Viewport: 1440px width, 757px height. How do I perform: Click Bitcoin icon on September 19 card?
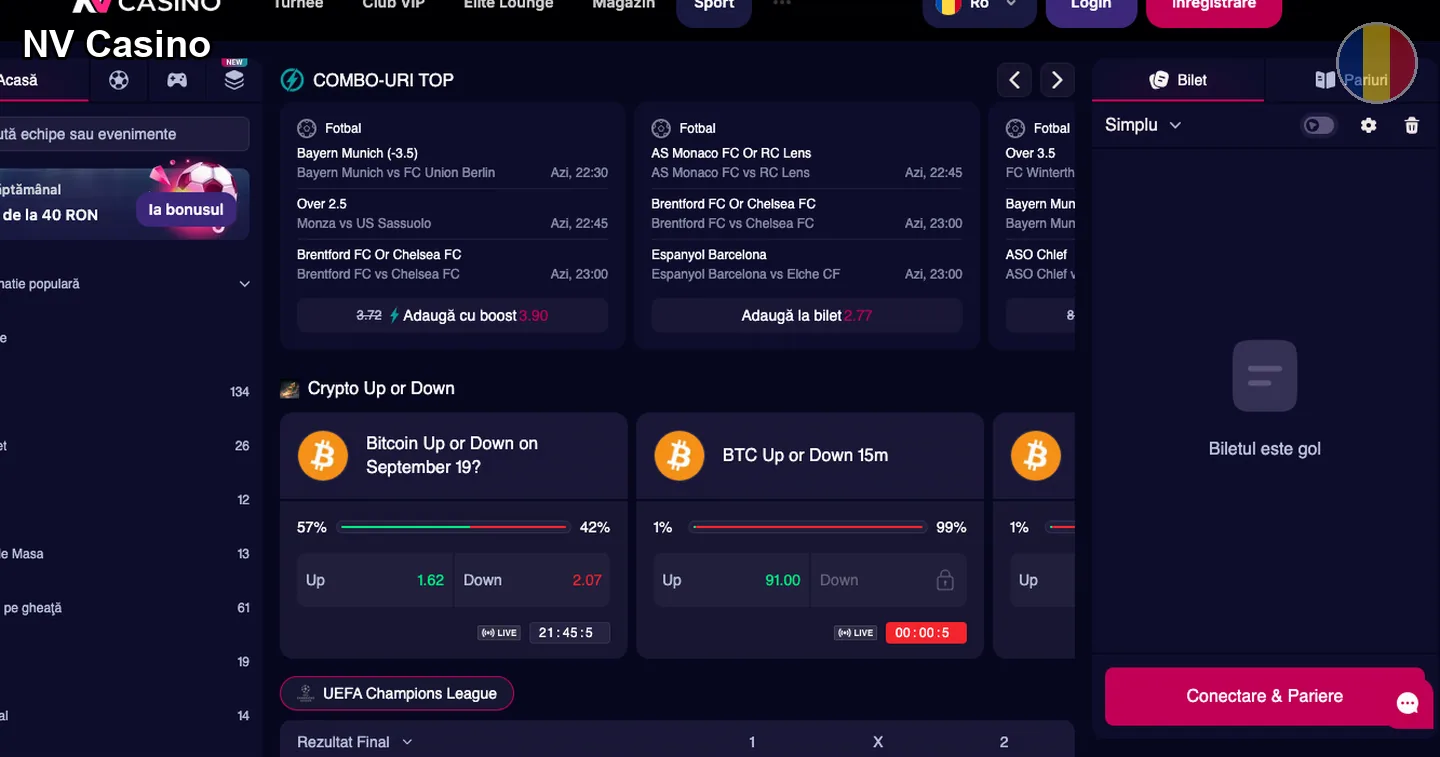tap(323, 456)
